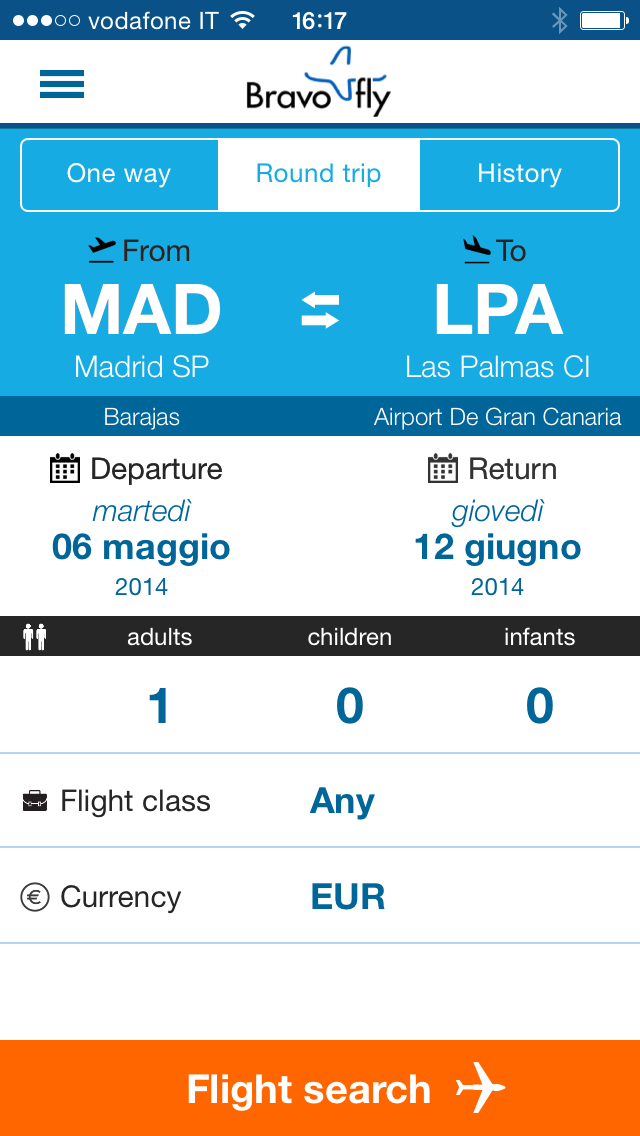640x1136 pixels.
Task: Edit return date 12 giugno
Action: [497, 548]
